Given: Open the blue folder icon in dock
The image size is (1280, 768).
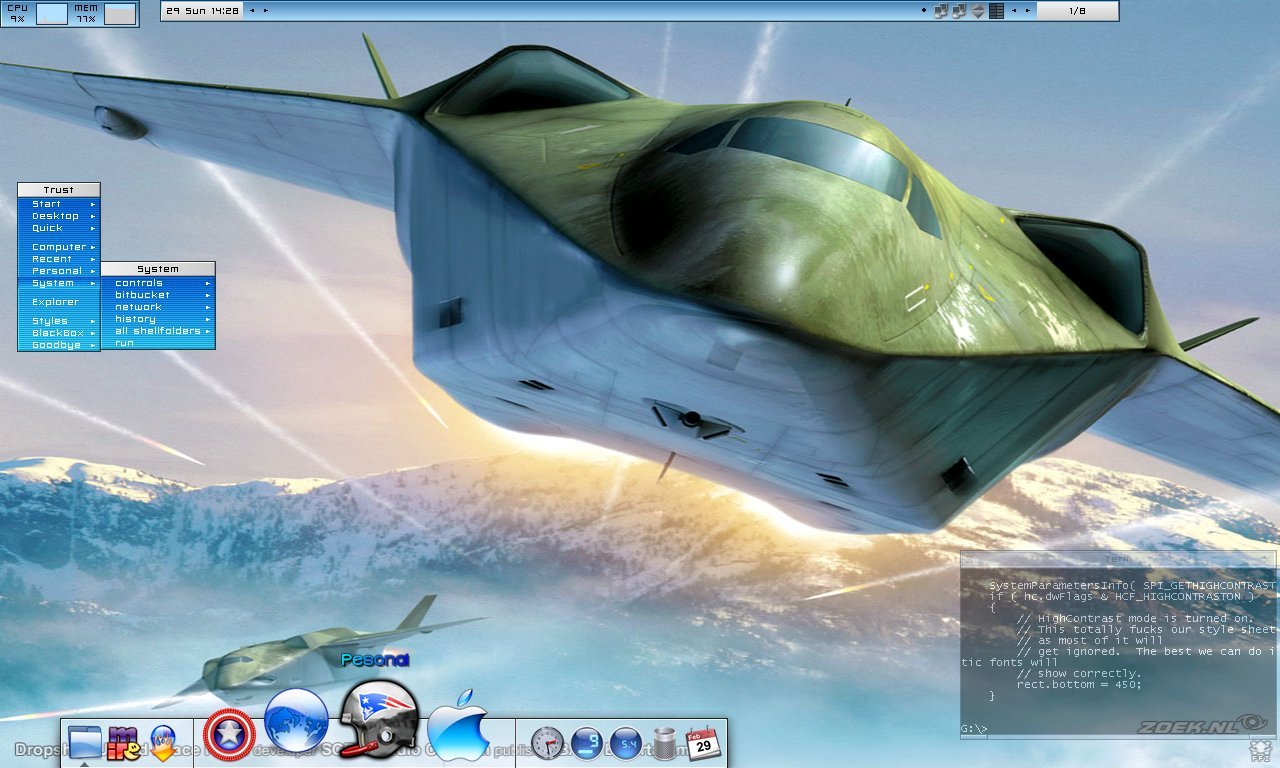Looking at the screenshot, I should (85, 742).
